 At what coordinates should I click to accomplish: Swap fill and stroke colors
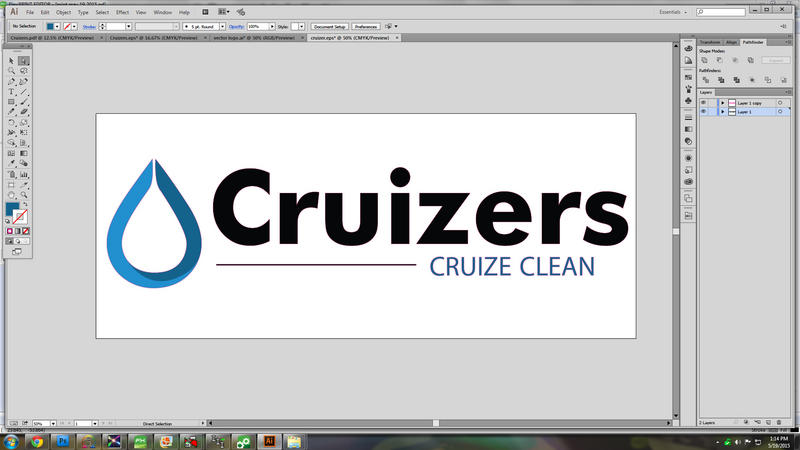pyautogui.click(x=25, y=204)
